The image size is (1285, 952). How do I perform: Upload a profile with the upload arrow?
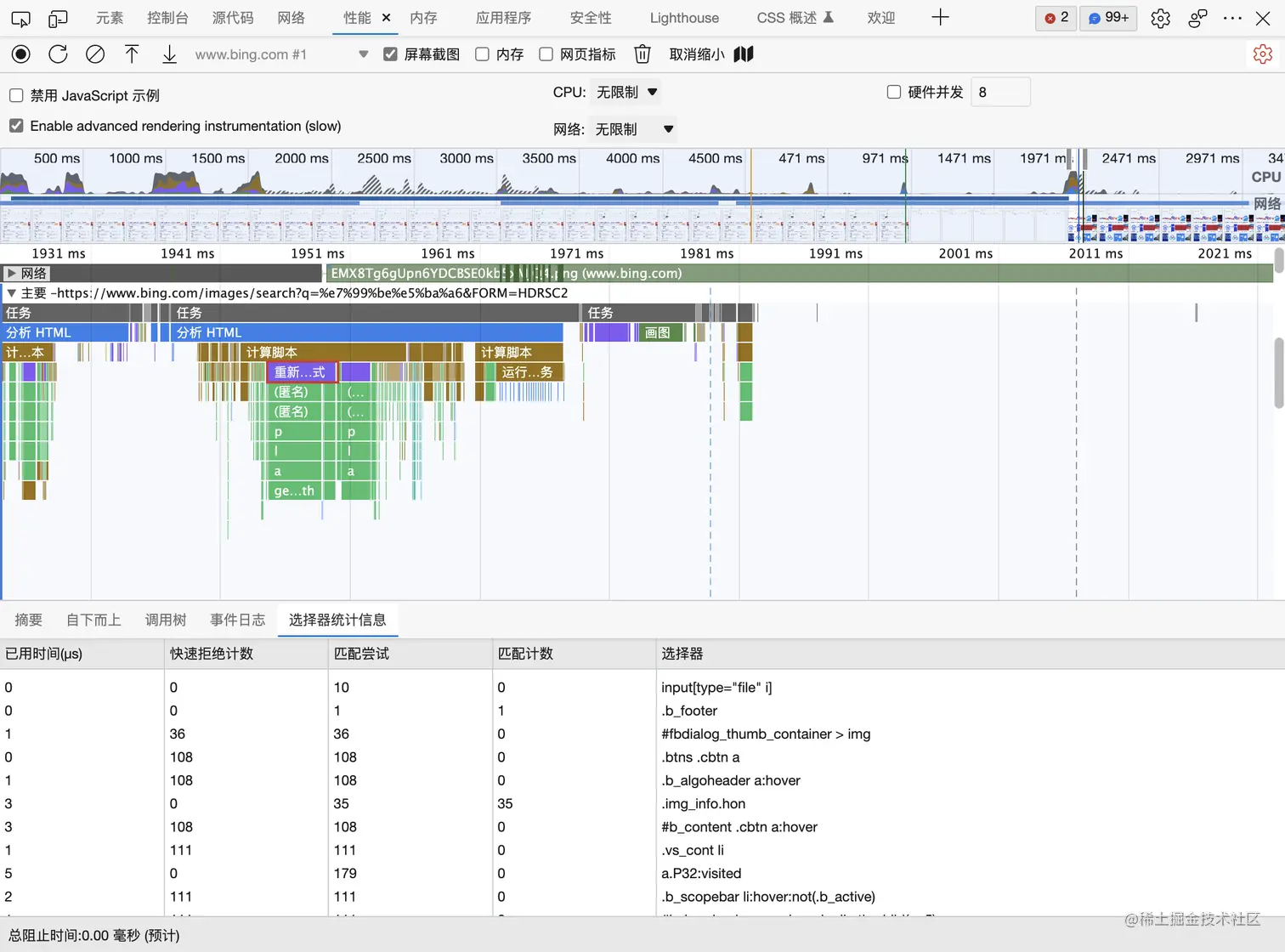click(x=132, y=54)
